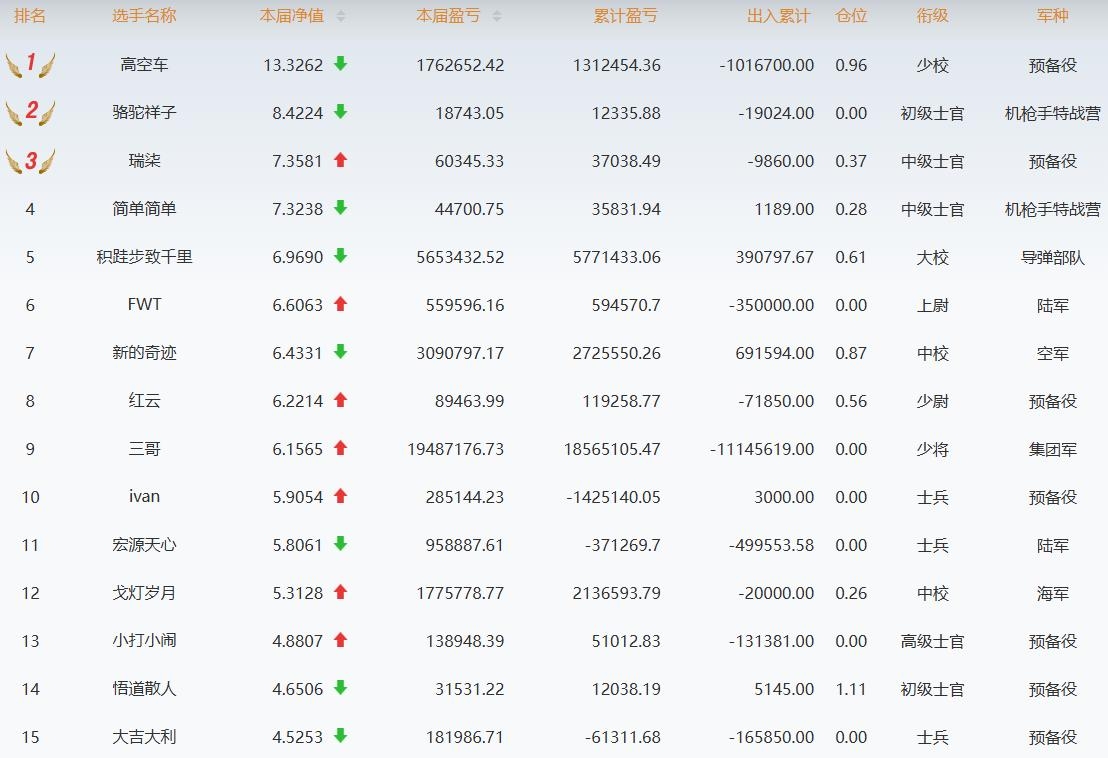This screenshot has width=1108, height=758.
Task: Click the 出入累计 column header
Action: click(778, 17)
